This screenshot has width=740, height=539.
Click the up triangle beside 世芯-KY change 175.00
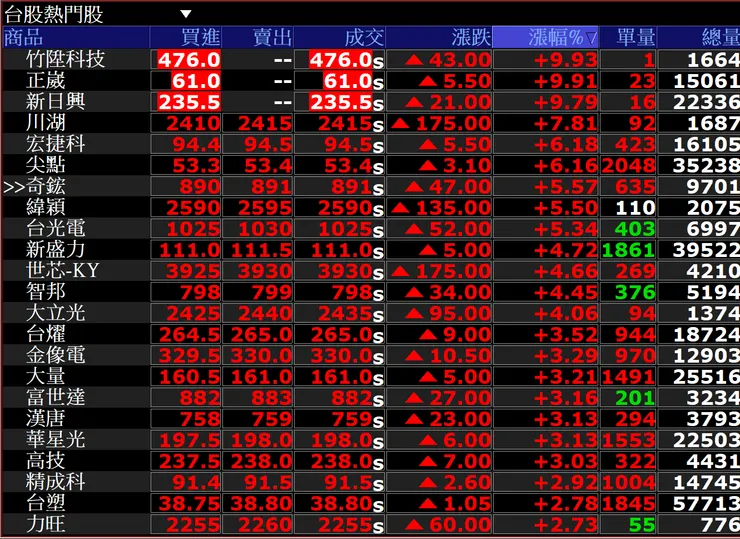click(400, 271)
